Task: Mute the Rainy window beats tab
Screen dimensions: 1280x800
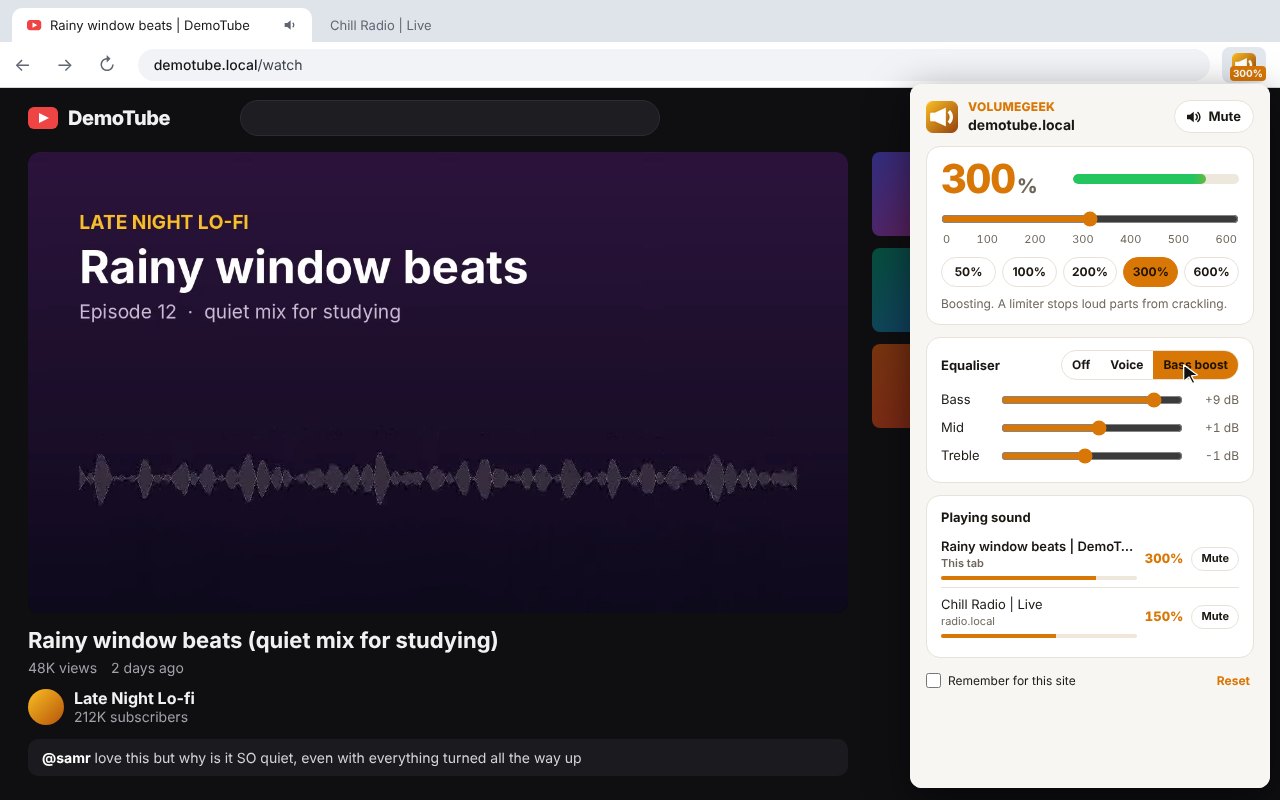Action: point(1215,559)
